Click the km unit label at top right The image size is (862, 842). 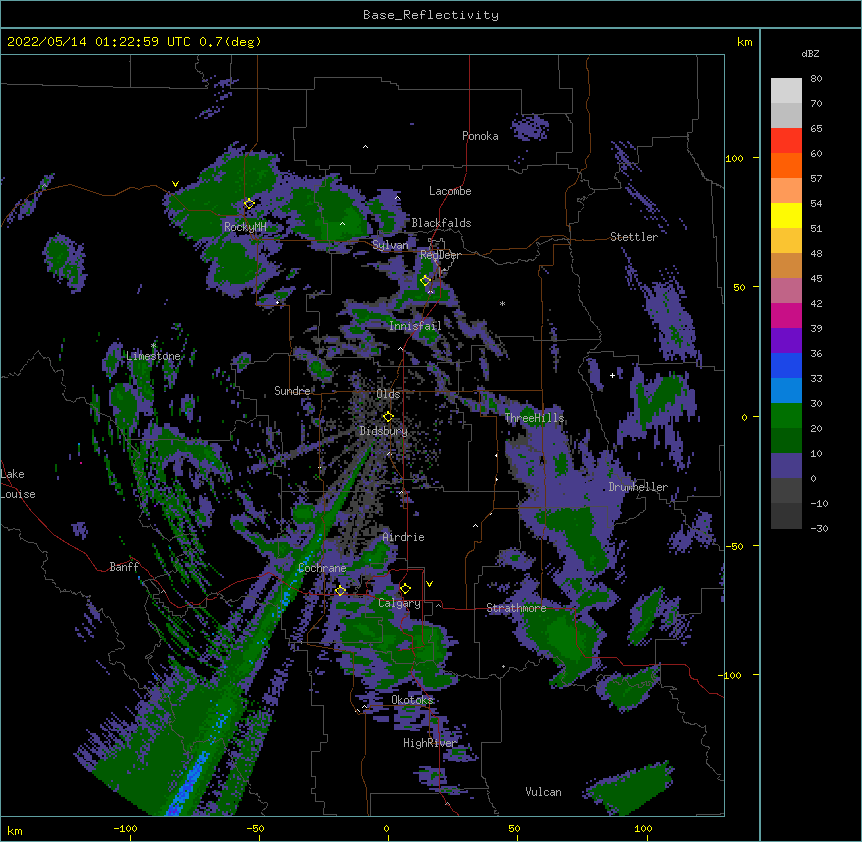click(745, 42)
